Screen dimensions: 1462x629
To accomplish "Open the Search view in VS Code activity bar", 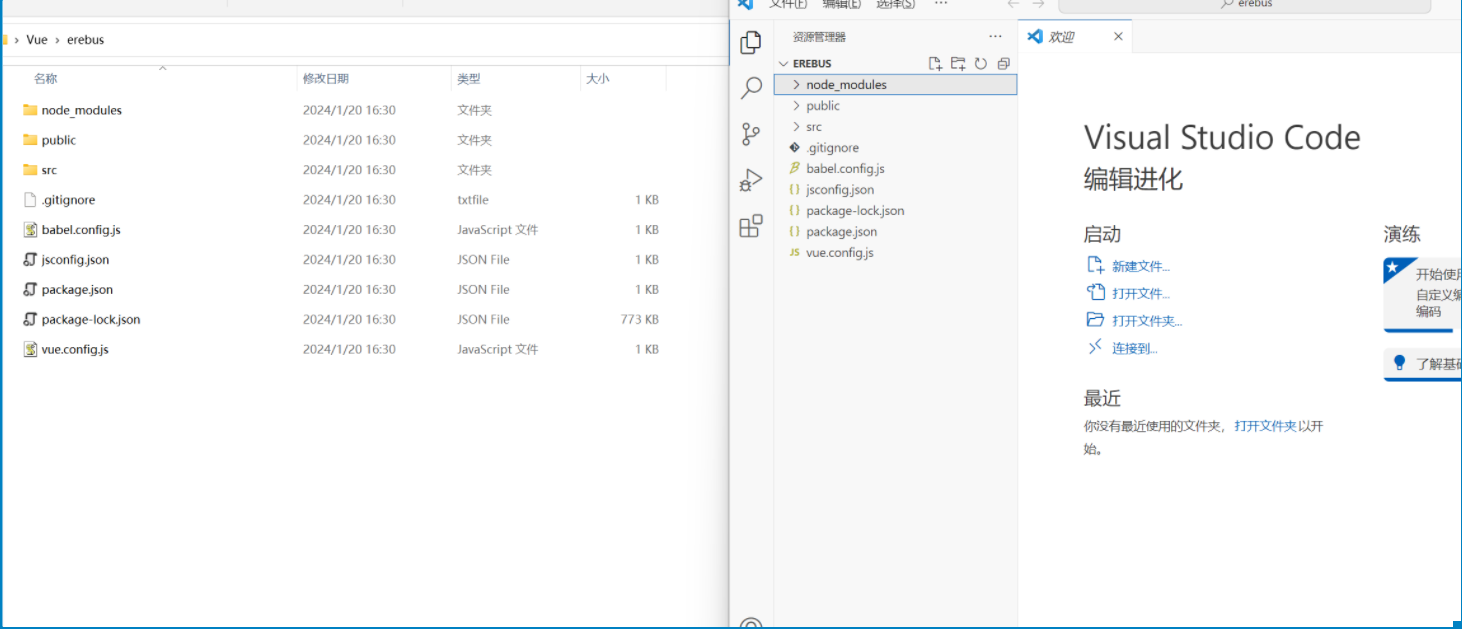I will pos(751,88).
